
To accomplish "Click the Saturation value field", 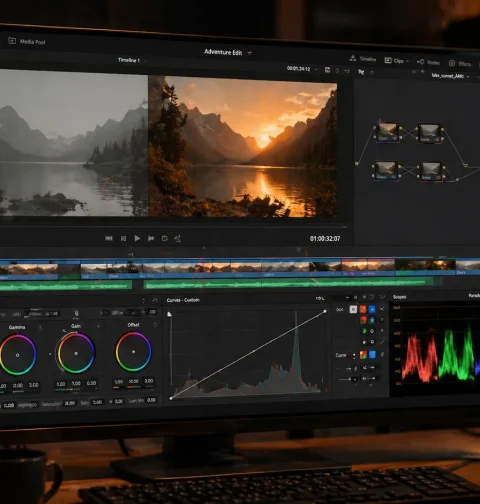I will click(70, 403).
